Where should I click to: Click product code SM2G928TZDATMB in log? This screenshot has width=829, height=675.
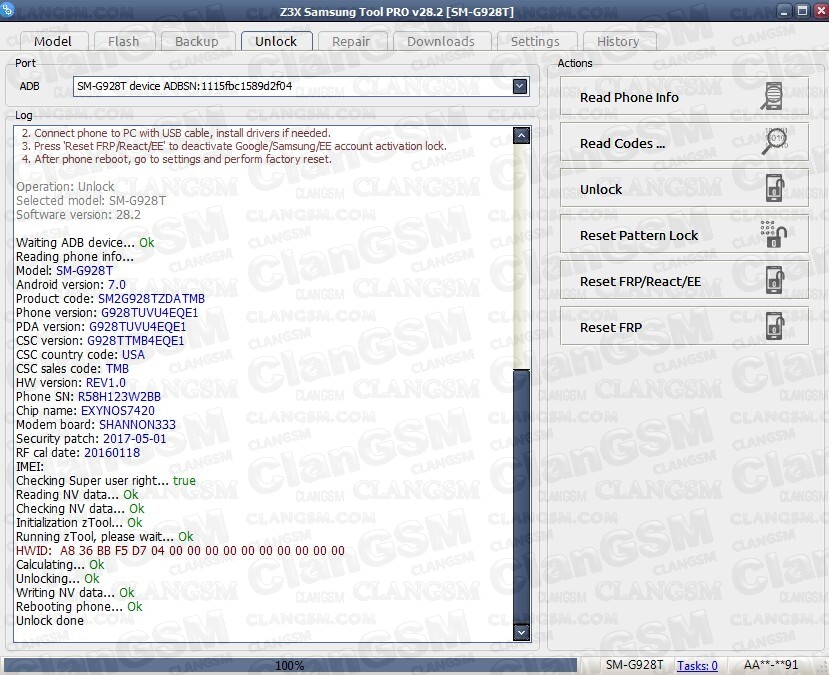click(151, 299)
